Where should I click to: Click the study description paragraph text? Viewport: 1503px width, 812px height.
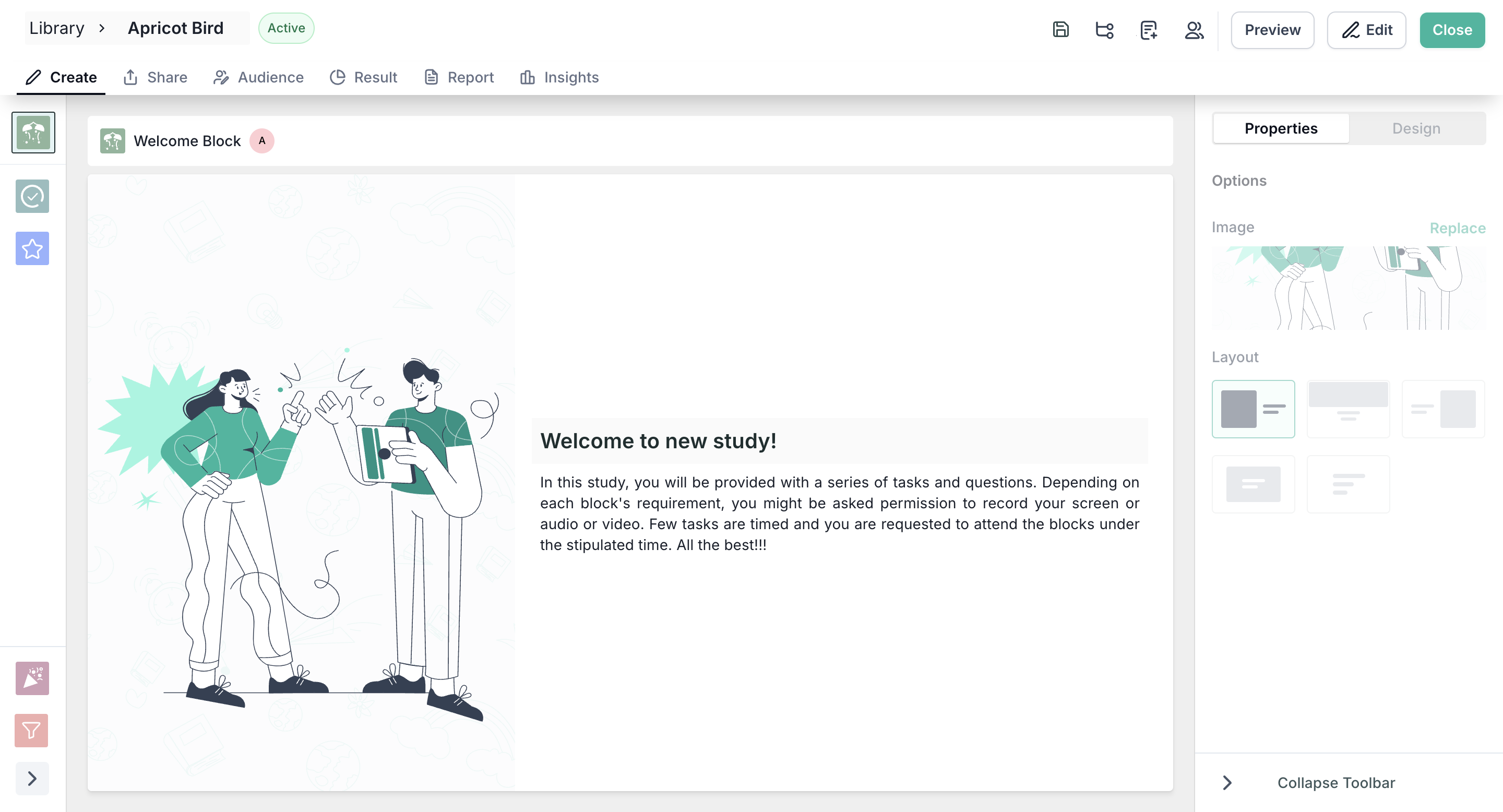pyautogui.click(x=839, y=514)
